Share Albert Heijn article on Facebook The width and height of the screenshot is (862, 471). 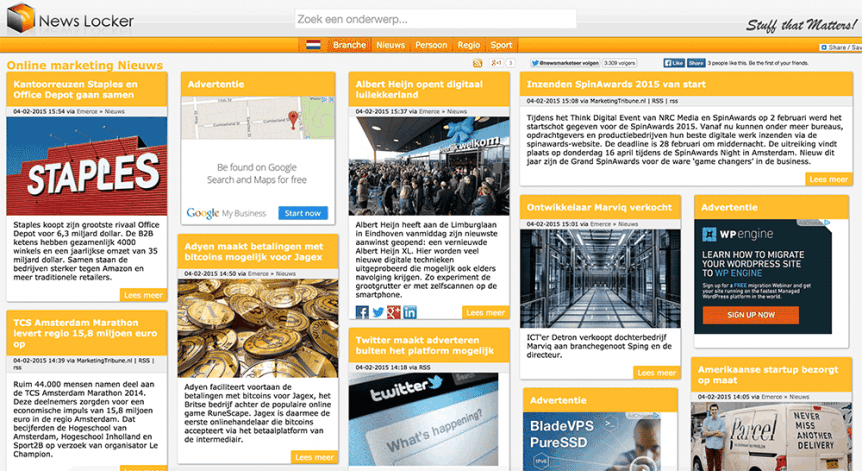point(362,312)
